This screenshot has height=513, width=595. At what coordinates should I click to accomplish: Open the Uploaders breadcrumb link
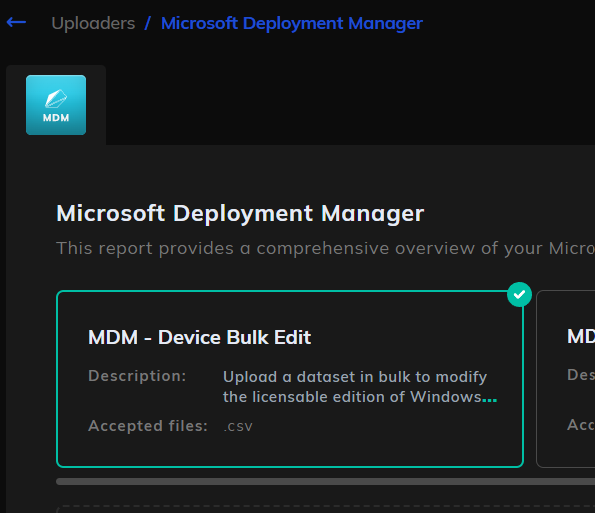point(93,23)
